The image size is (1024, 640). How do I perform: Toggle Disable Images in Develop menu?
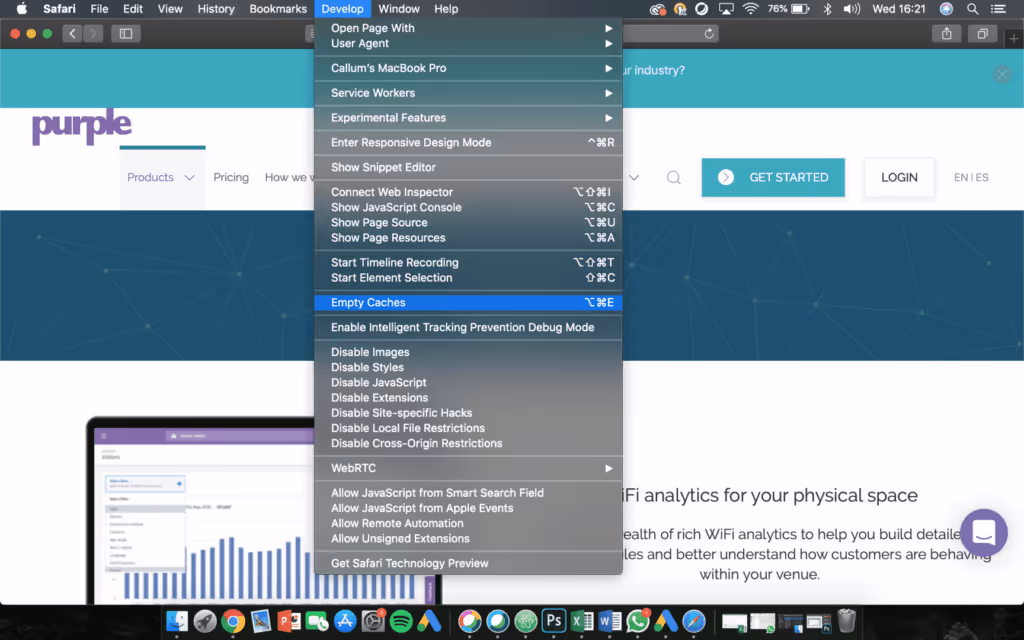tap(468, 352)
